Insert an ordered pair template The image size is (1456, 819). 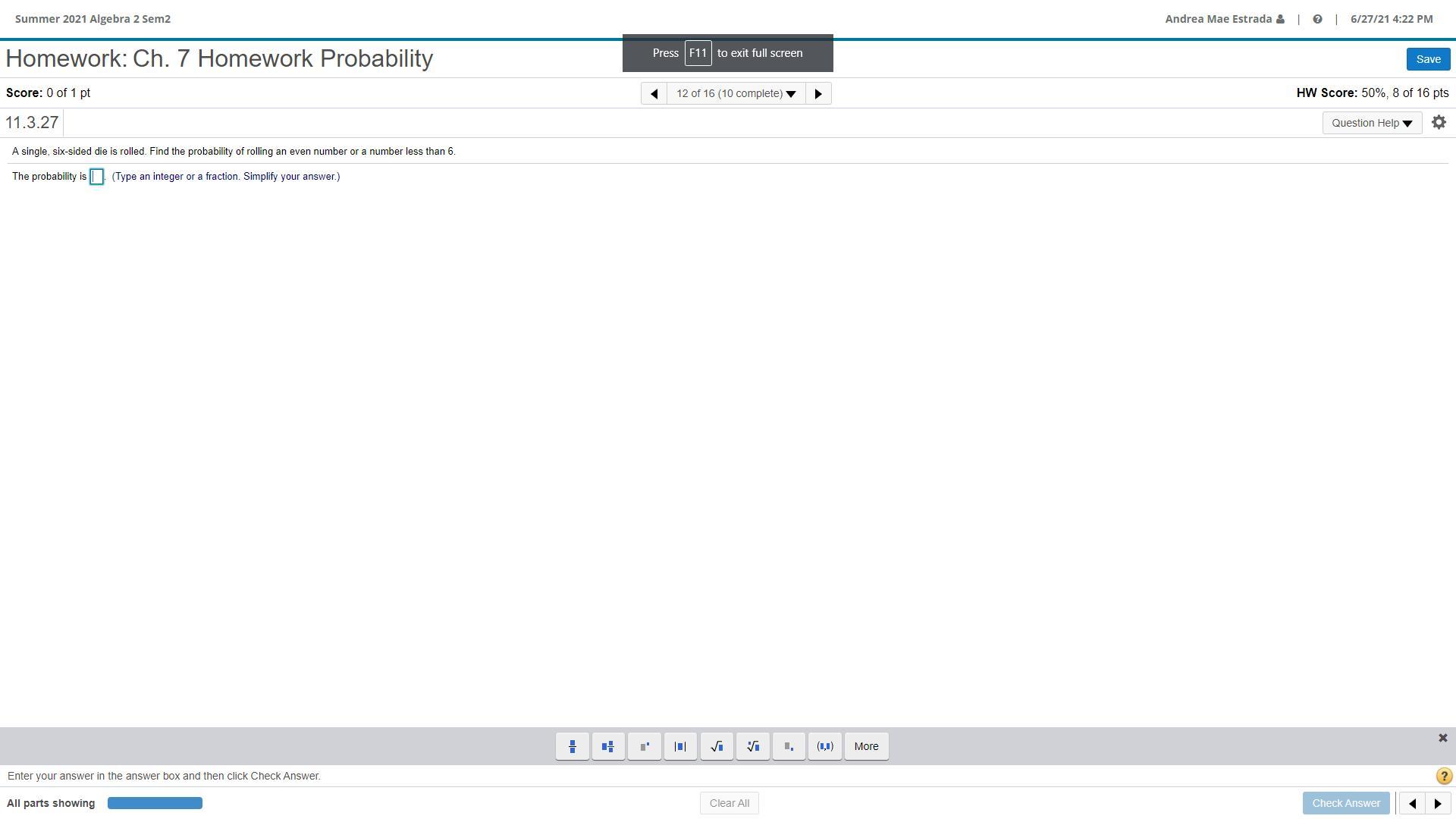click(825, 746)
